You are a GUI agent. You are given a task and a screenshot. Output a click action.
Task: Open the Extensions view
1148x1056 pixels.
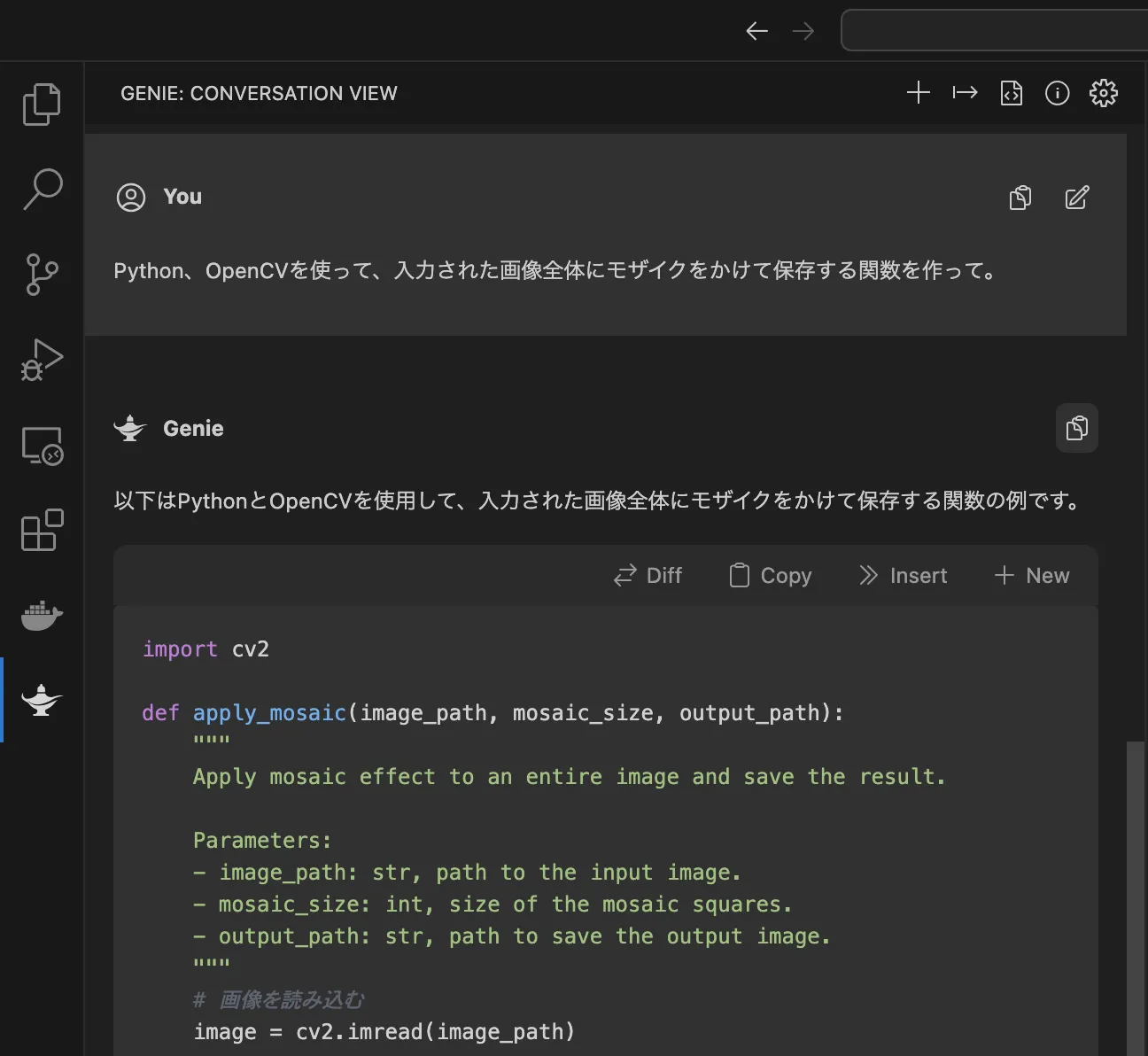click(41, 531)
